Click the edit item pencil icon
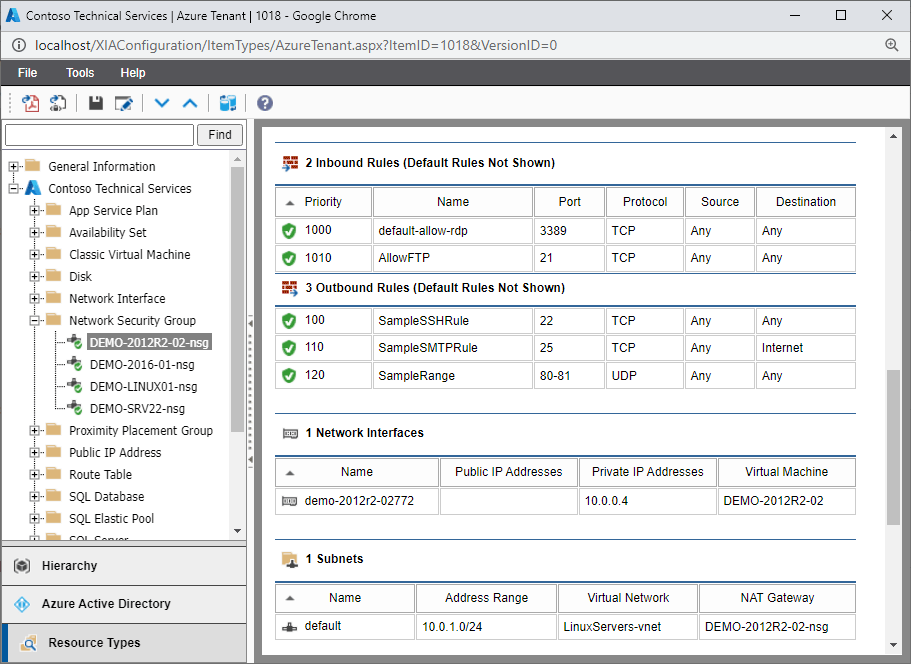 point(124,103)
